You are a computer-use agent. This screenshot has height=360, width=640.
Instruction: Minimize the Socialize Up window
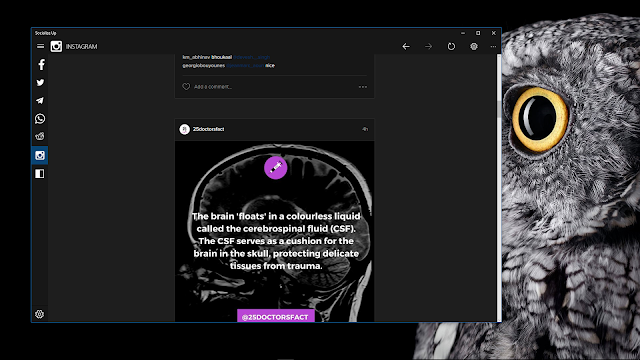(x=463, y=33)
